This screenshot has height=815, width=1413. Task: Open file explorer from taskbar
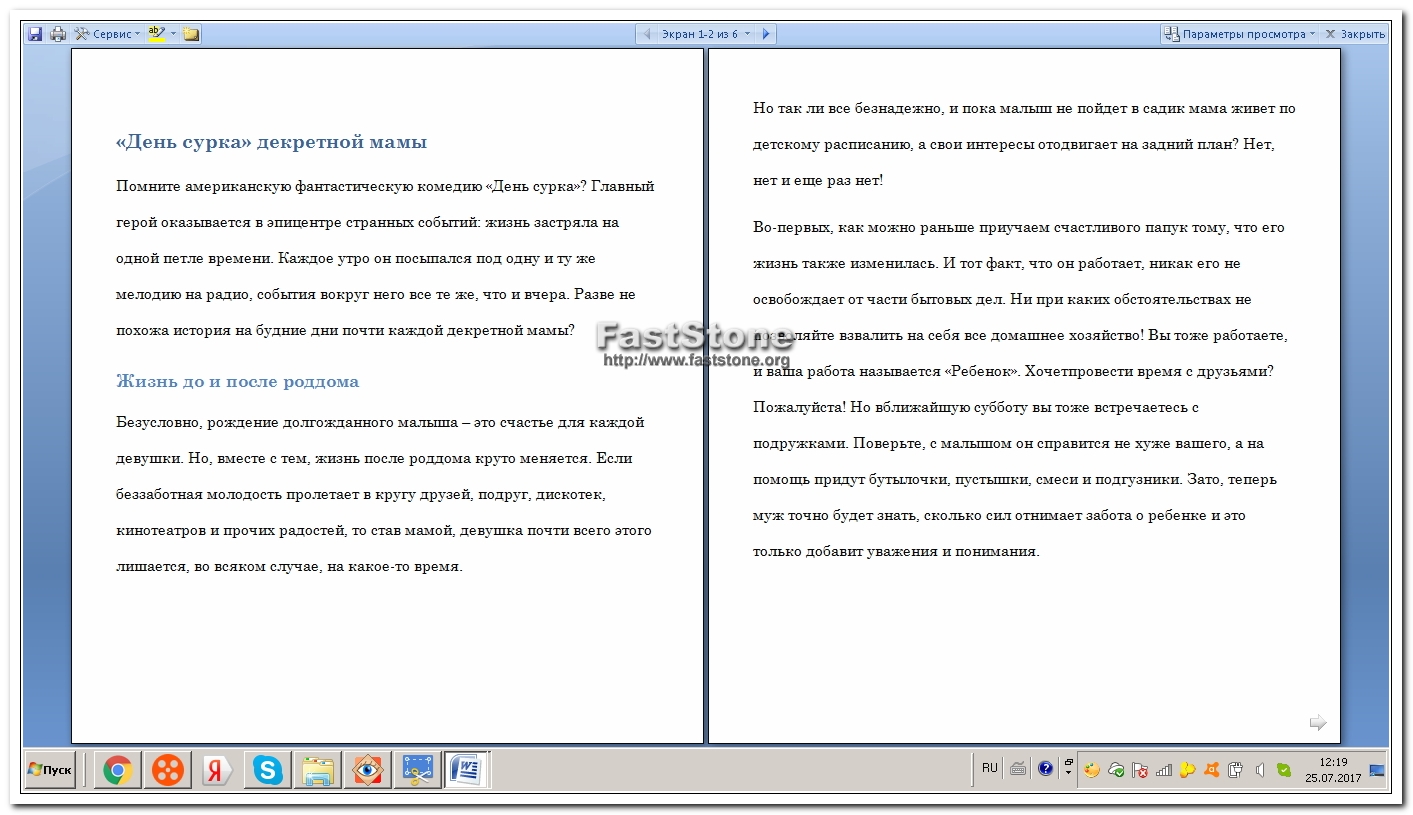coord(318,770)
